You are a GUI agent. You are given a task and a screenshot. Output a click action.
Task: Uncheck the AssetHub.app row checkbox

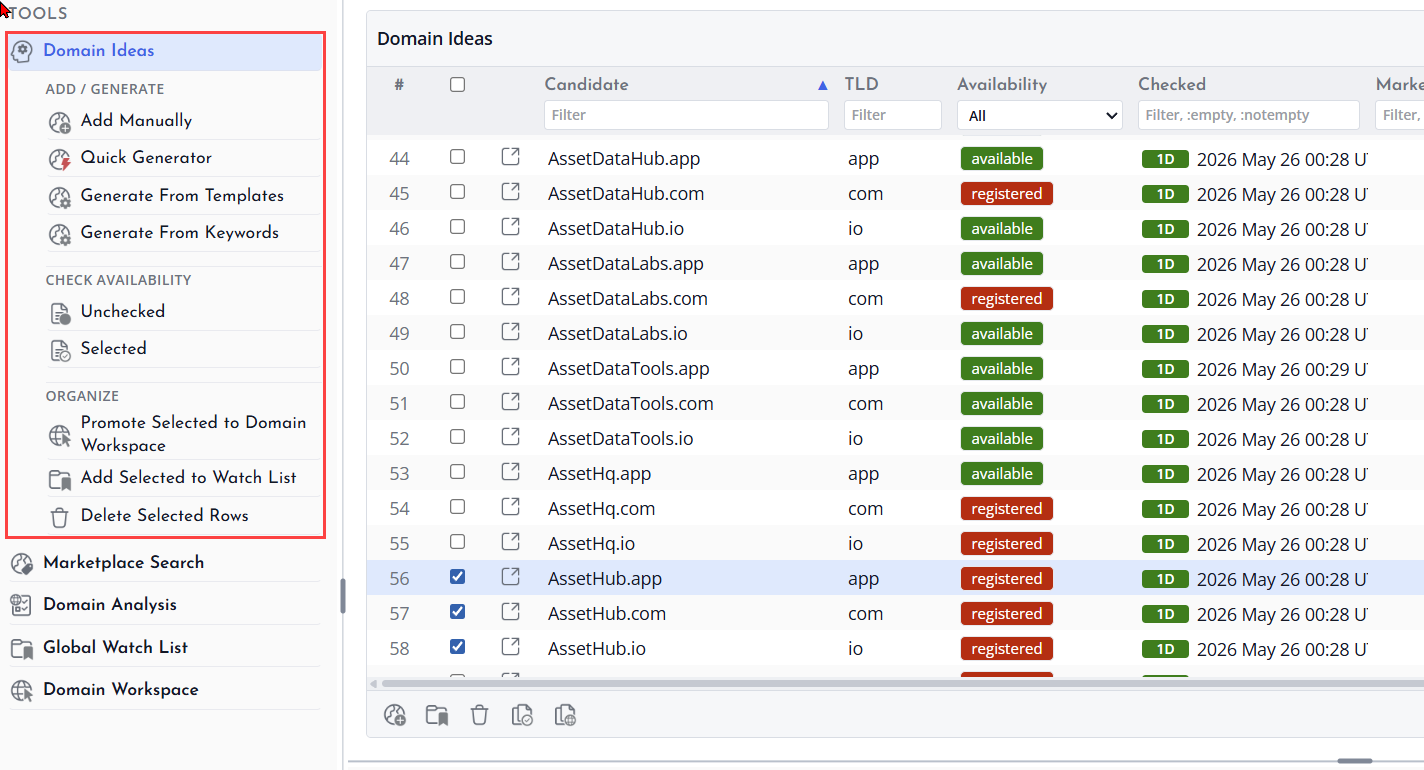tap(457, 577)
